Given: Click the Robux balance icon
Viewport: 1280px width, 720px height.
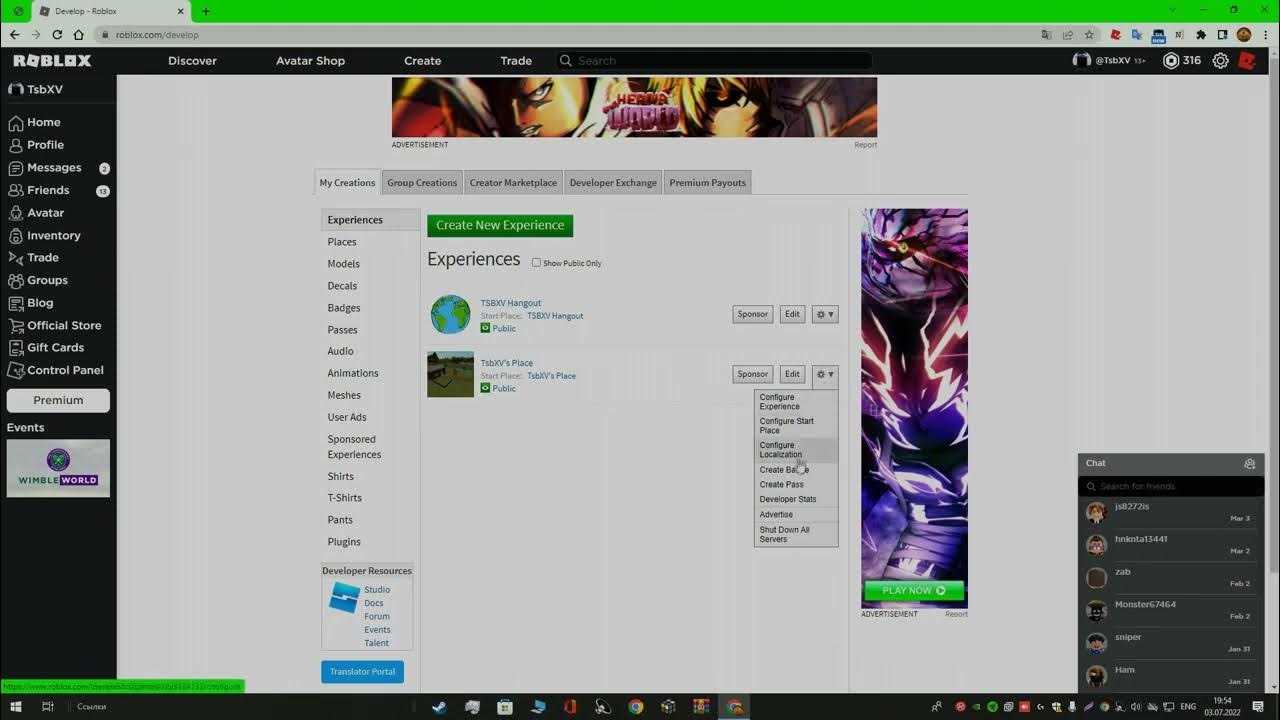Looking at the screenshot, I should 1171,61.
